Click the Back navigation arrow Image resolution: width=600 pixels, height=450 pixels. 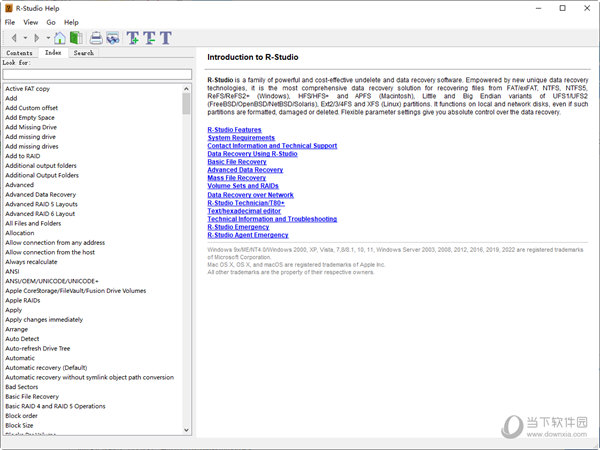coord(12,38)
